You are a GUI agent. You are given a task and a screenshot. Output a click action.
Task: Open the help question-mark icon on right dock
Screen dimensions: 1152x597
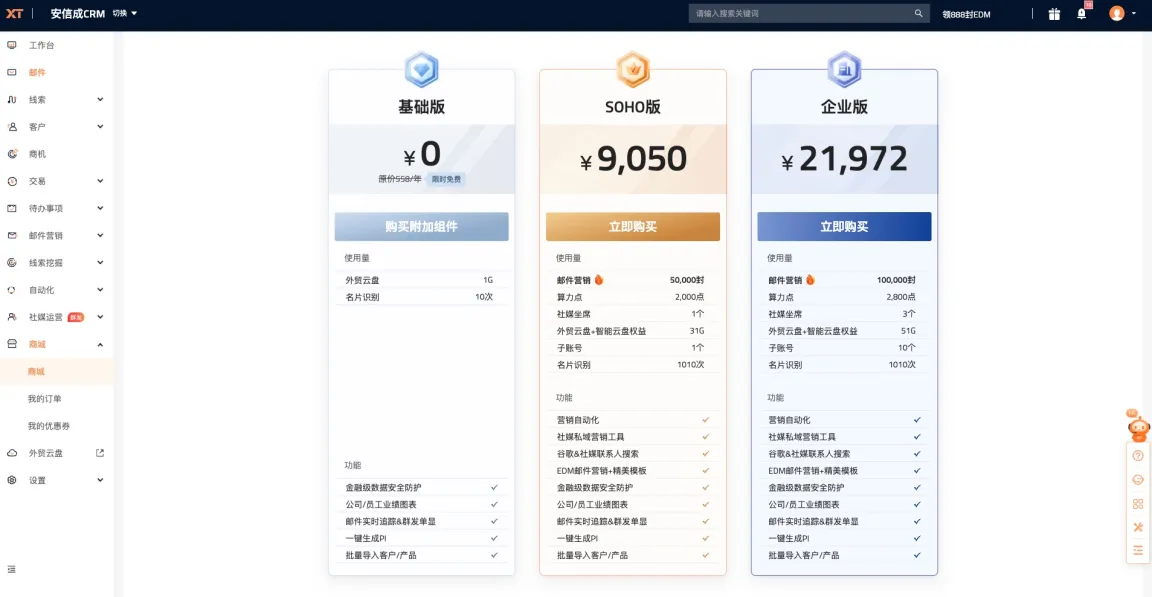point(1138,456)
